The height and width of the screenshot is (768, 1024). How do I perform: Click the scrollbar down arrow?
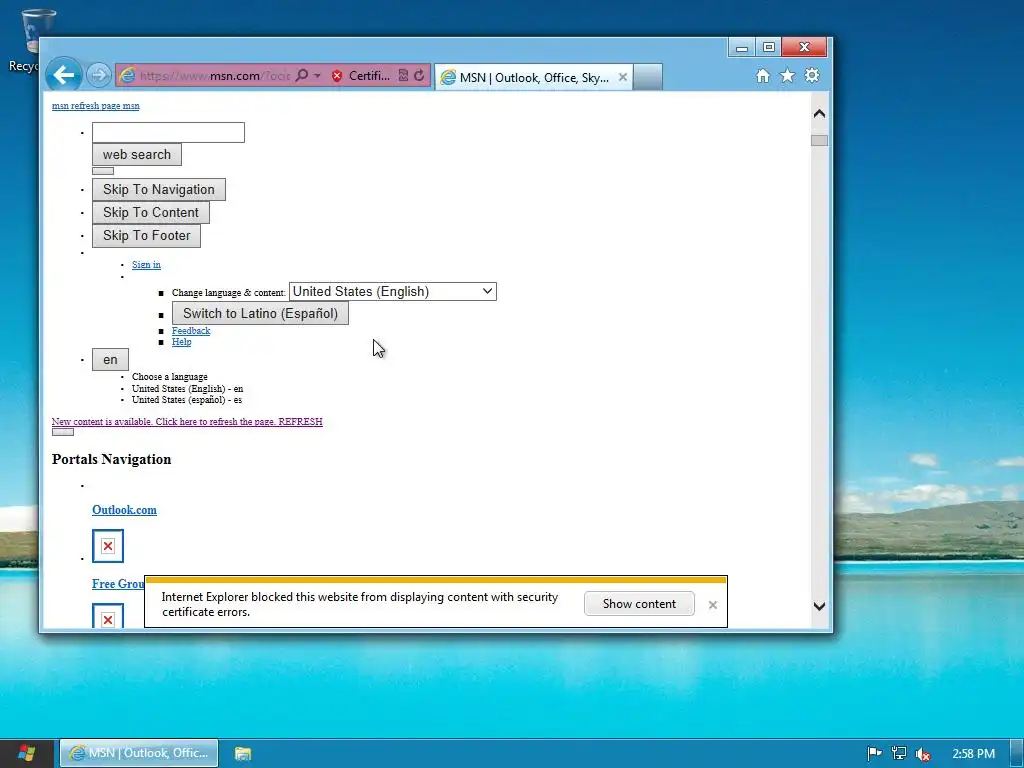tap(820, 606)
